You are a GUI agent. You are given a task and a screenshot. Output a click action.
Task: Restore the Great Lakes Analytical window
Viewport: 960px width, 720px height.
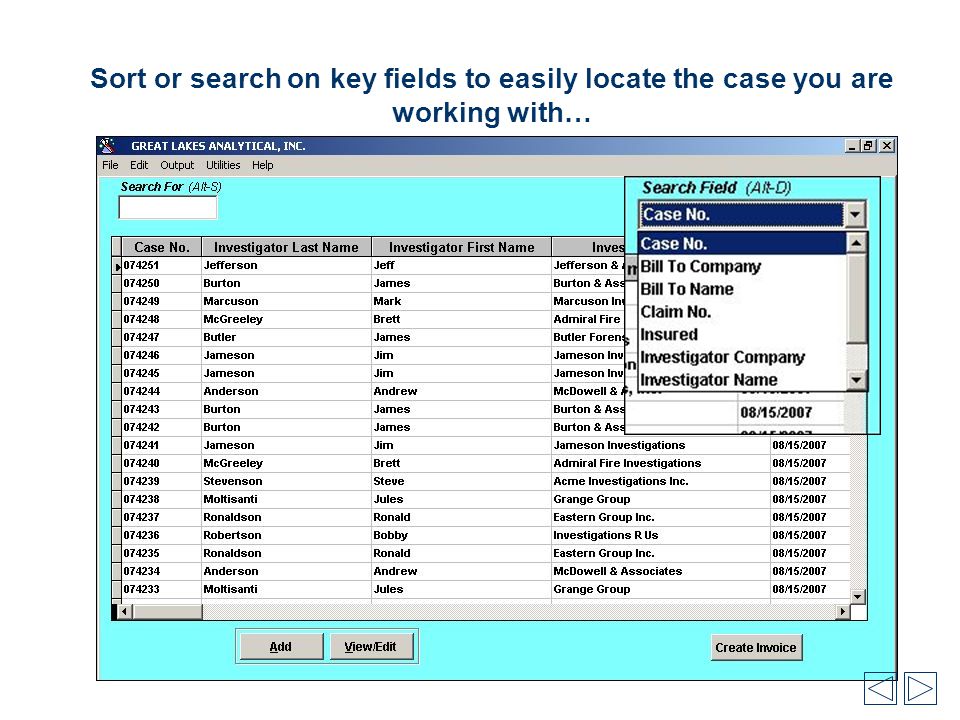[x=868, y=146]
